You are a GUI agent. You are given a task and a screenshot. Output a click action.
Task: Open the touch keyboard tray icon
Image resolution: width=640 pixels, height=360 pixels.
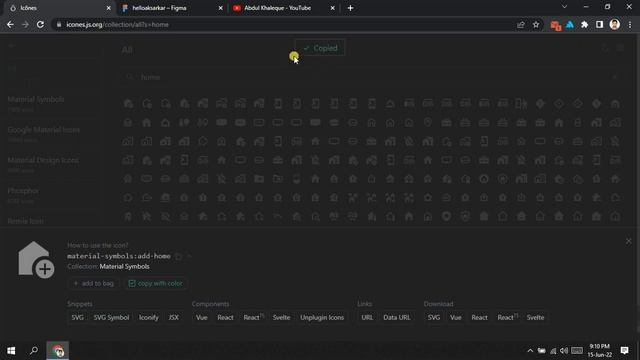577,351
